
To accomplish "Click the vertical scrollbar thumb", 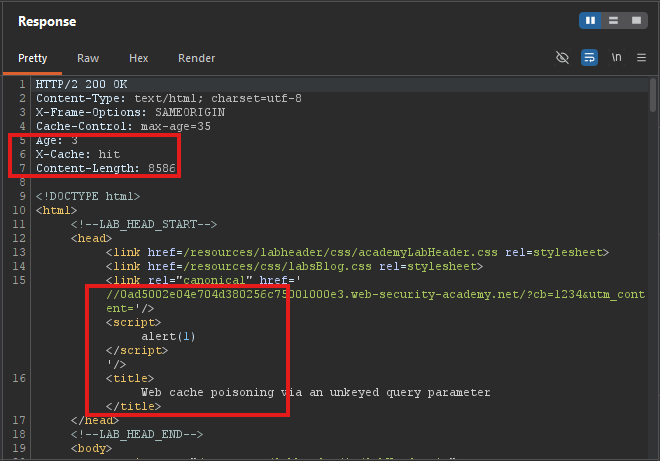I will click(653, 95).
